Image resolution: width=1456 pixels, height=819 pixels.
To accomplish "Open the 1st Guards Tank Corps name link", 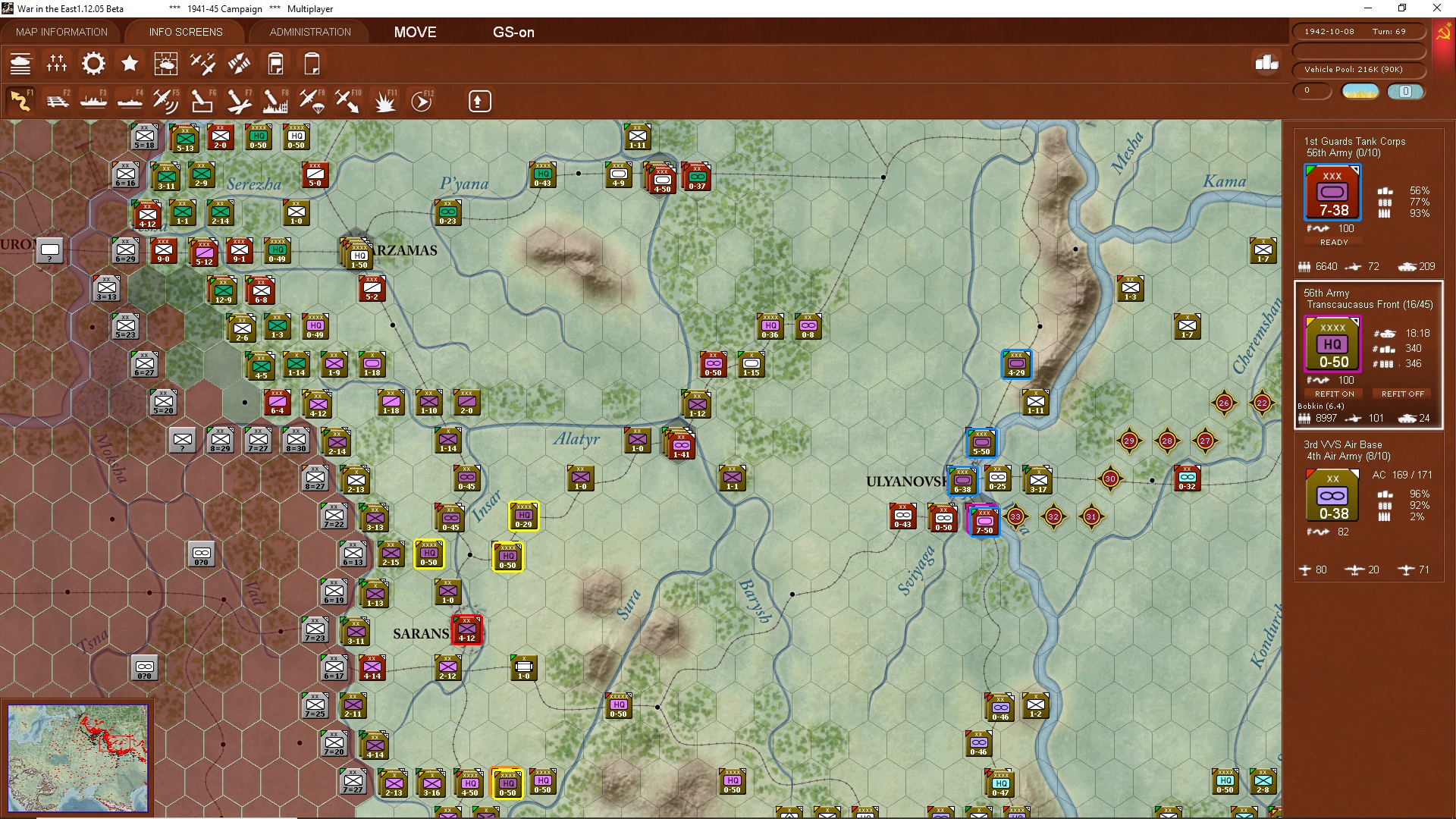I will (x=1354, y=141).
